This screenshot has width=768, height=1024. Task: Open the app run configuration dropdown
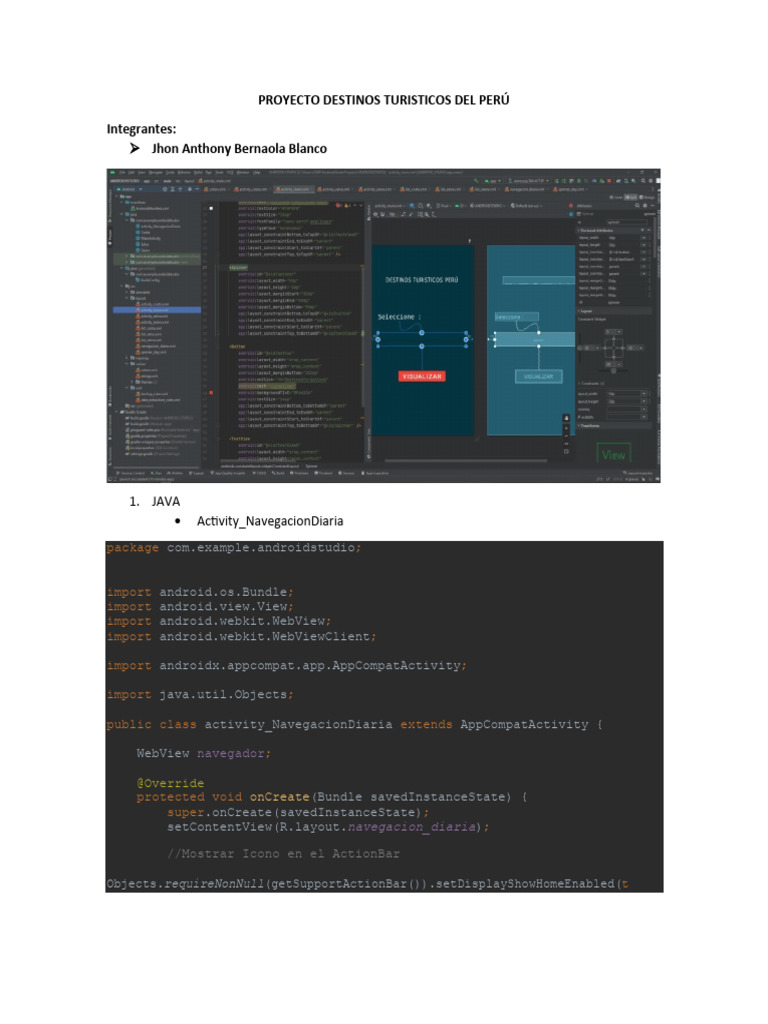(x=492, y=180)
